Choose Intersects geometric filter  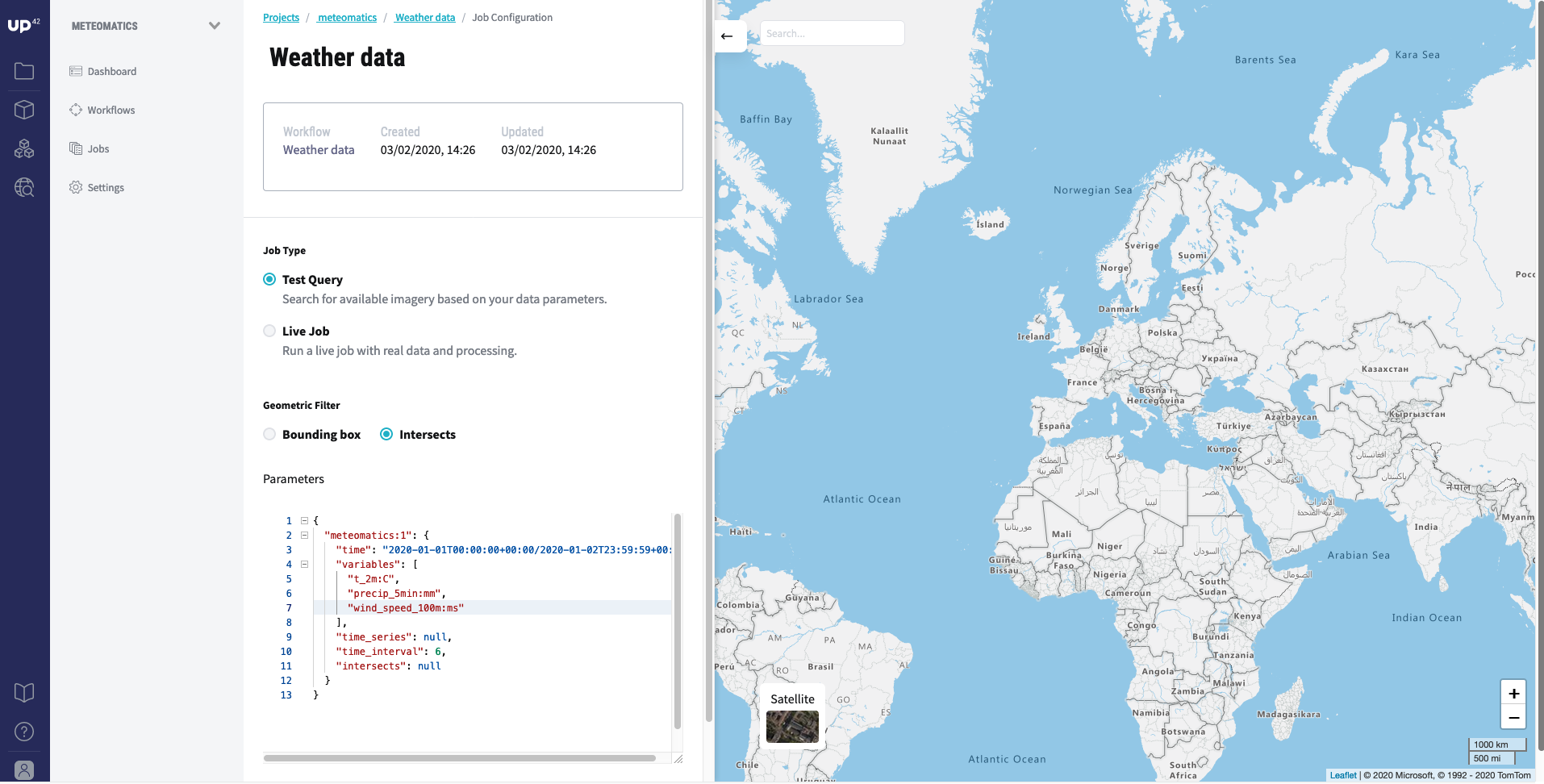pyautogui.click(x=386, y=434)
